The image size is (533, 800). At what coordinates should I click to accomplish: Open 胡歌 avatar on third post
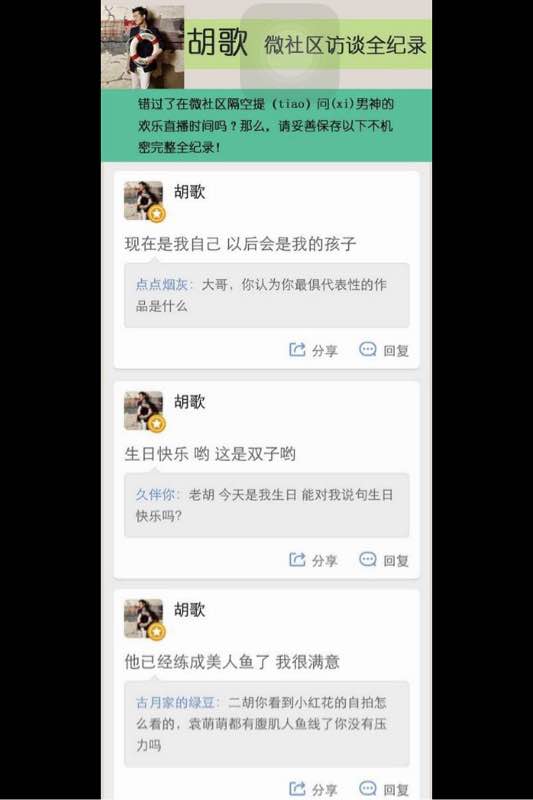click(x=143, y=618)
